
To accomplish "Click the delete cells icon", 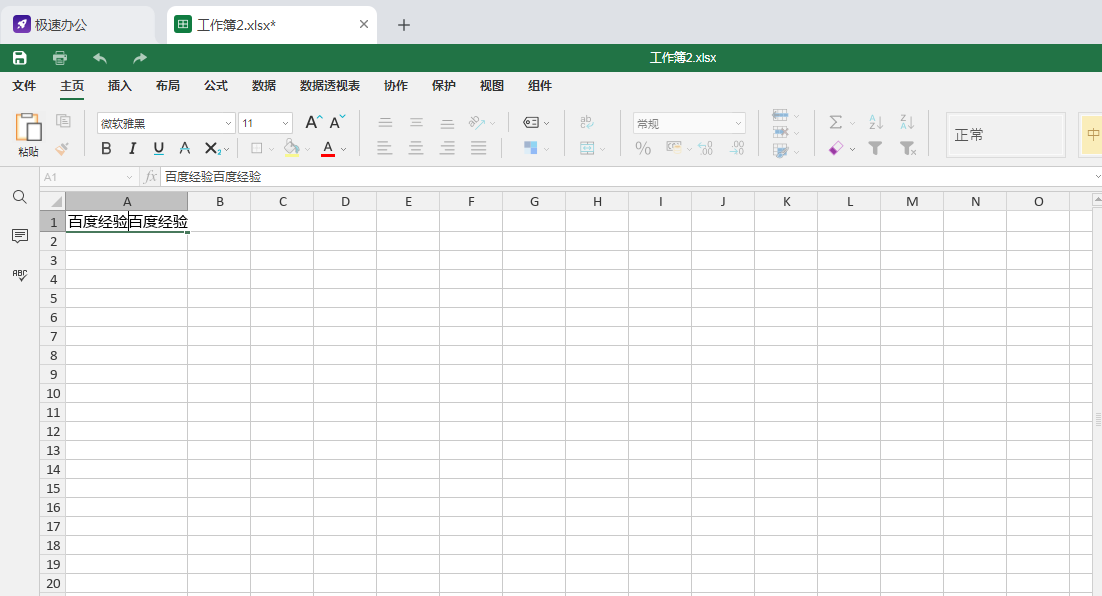I will 780,132.
